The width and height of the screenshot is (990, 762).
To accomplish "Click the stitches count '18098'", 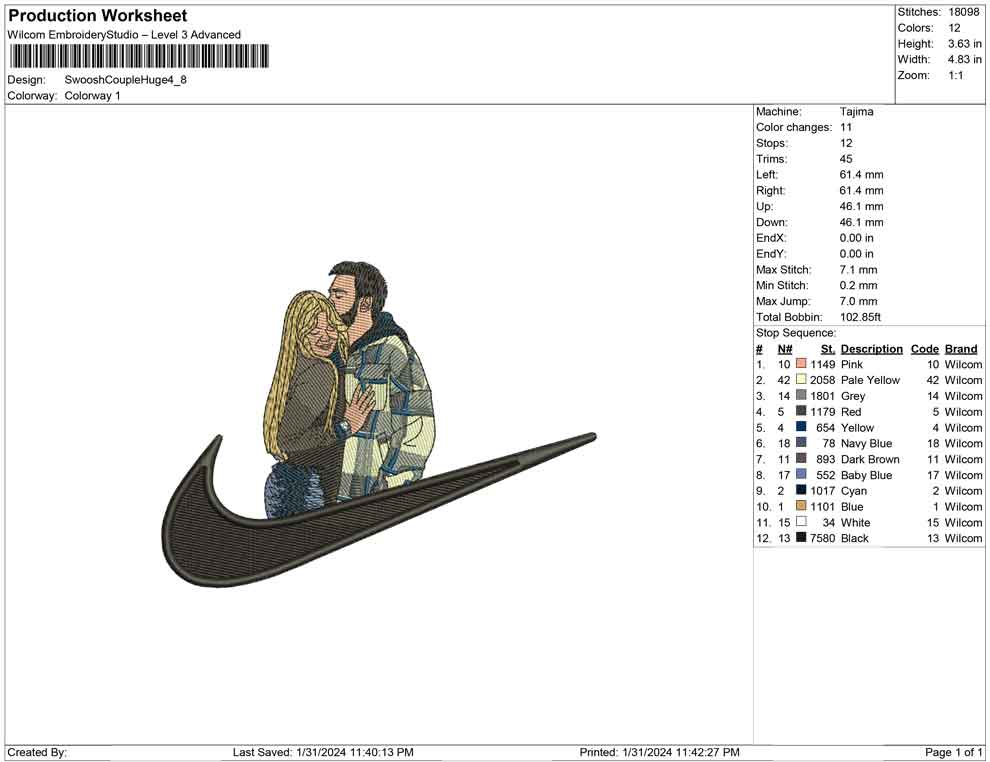I will click(x=963, y=12).
